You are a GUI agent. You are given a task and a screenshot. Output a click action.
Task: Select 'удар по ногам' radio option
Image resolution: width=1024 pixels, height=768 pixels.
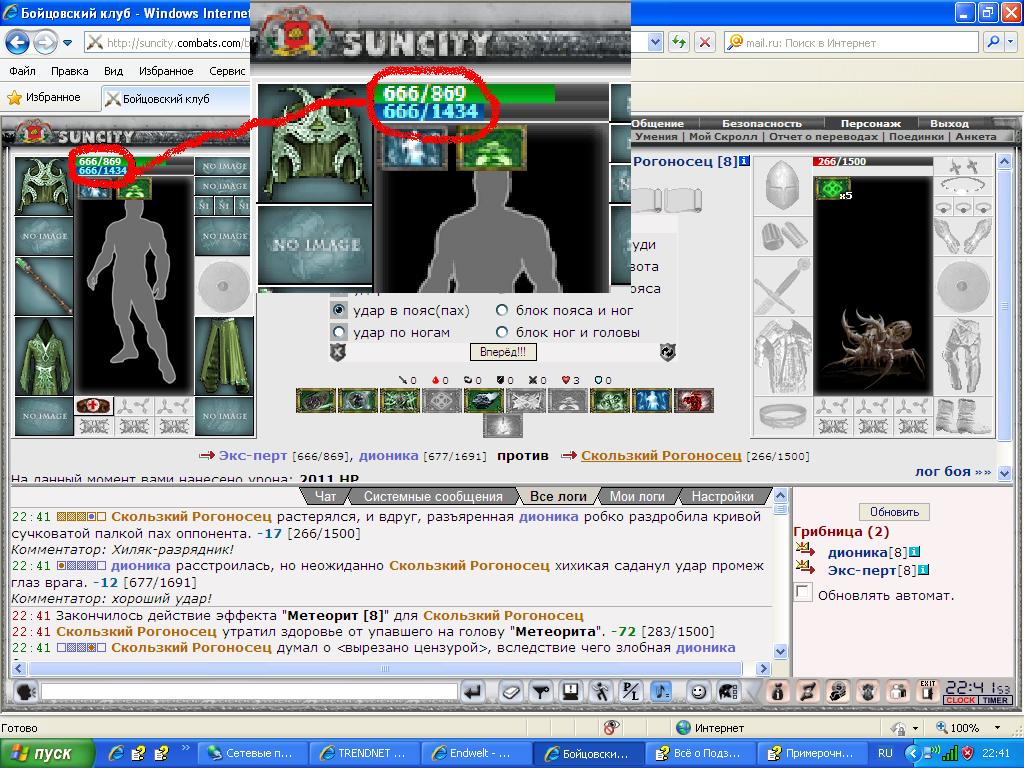click(x=339, y=332)
